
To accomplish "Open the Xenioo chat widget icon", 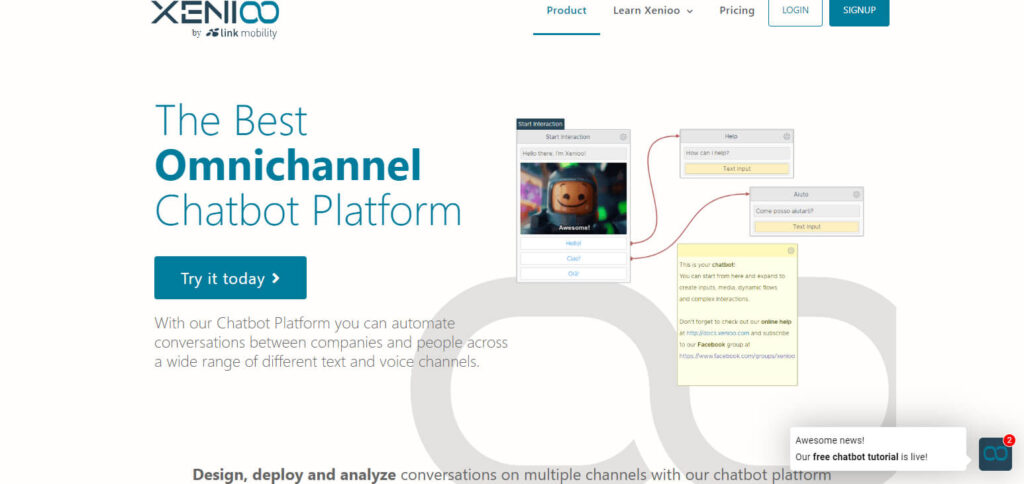I will pos(995,454).
